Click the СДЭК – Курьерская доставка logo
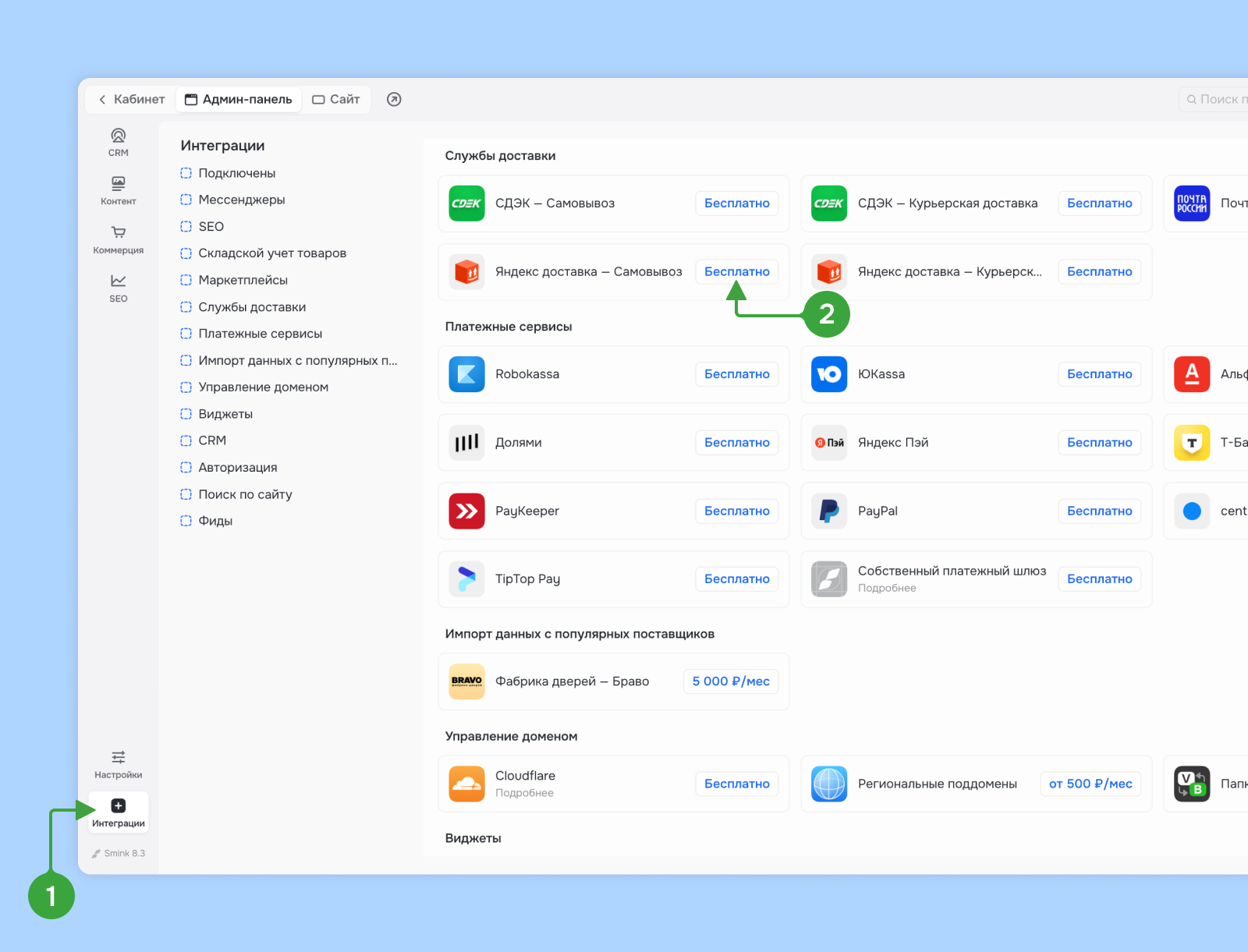1248x952 pixels. click(x=829, y=203)
